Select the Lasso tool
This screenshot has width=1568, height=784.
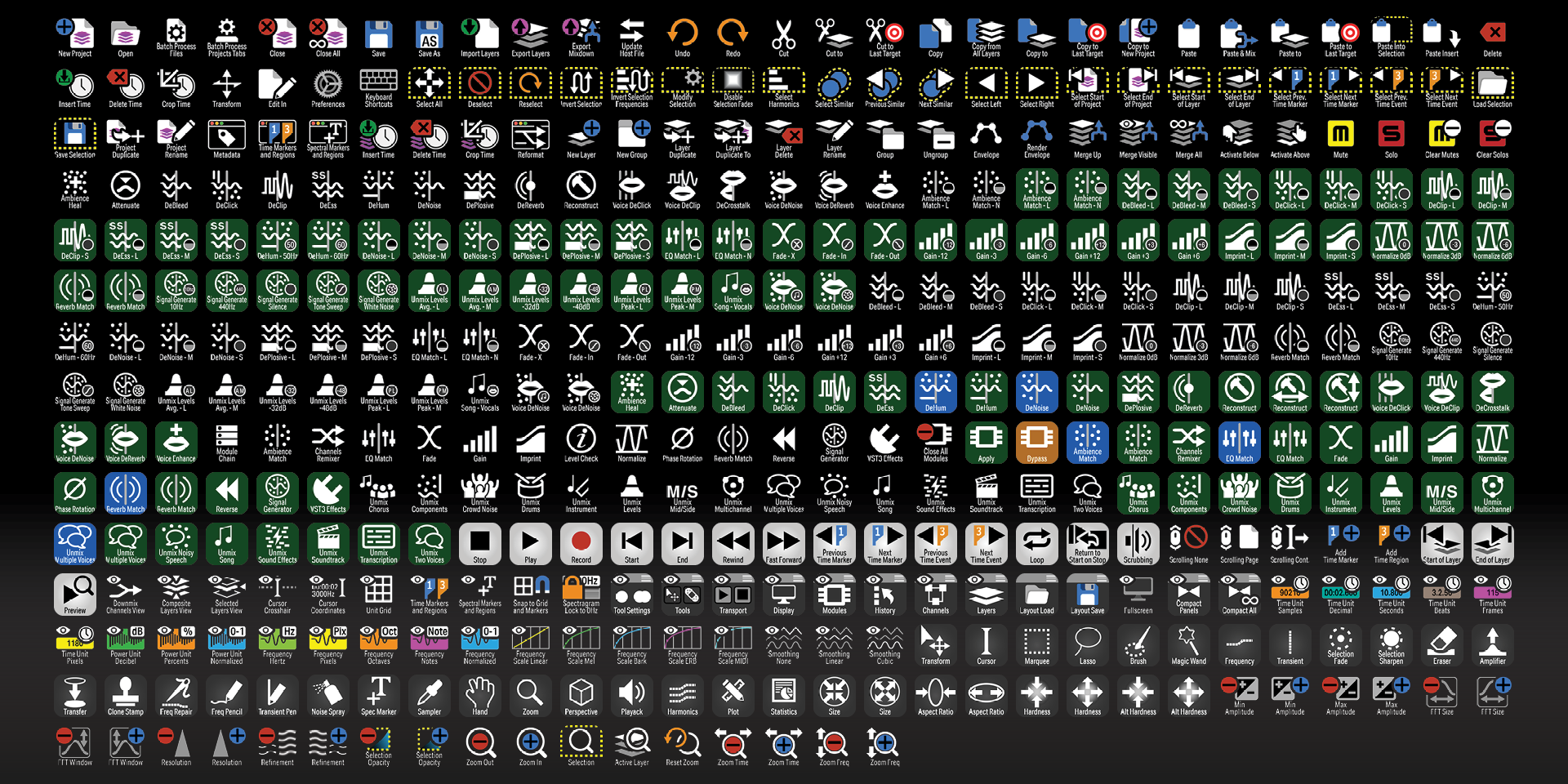click(1087, 645)
